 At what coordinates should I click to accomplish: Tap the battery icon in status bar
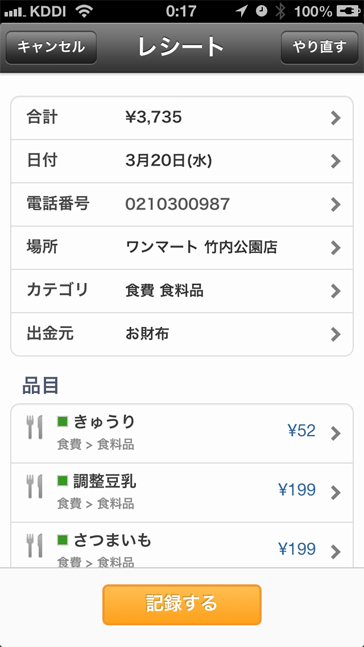pos(348,12)
